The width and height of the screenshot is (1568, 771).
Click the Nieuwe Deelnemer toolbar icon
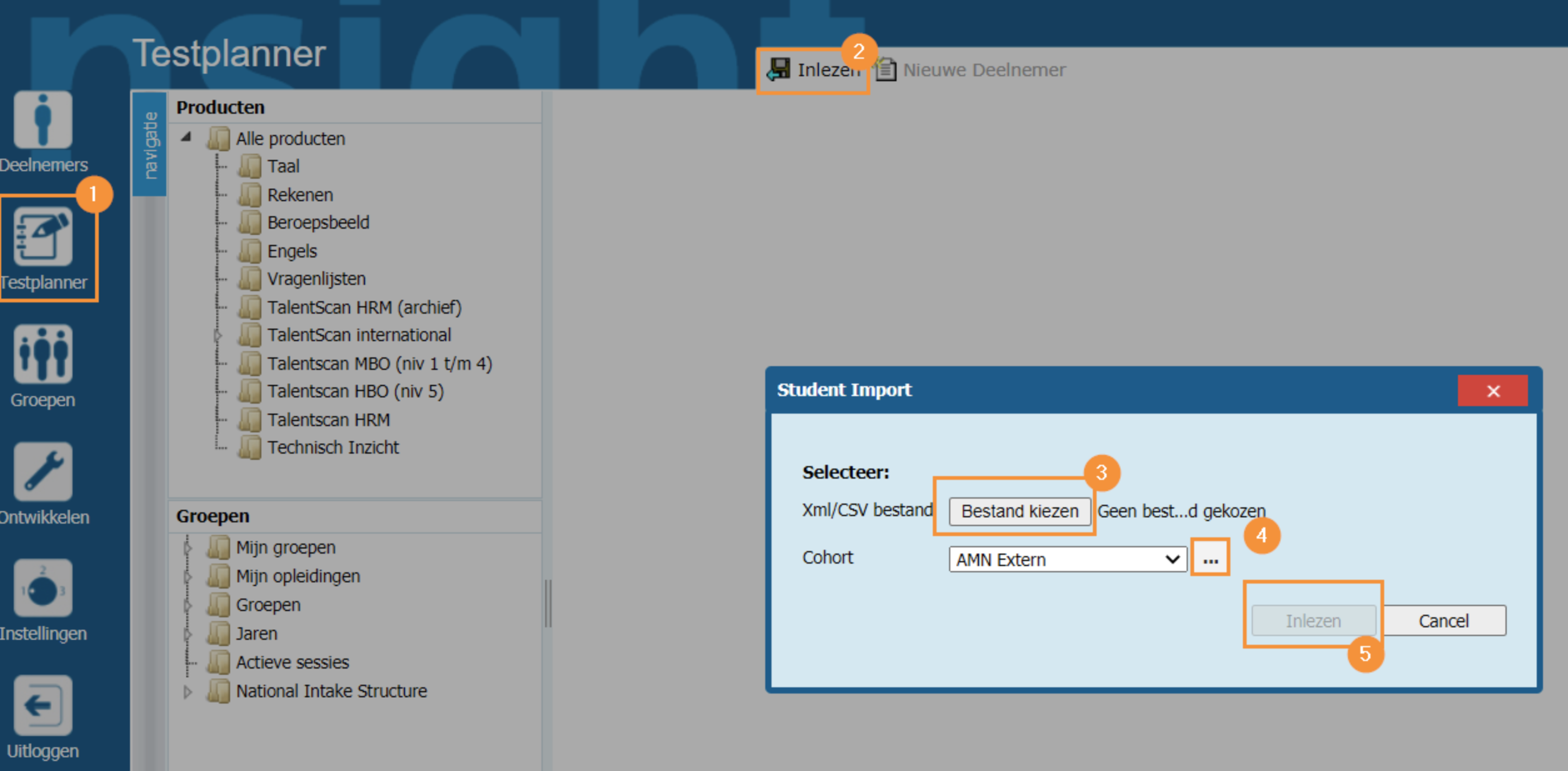[886, 69]
